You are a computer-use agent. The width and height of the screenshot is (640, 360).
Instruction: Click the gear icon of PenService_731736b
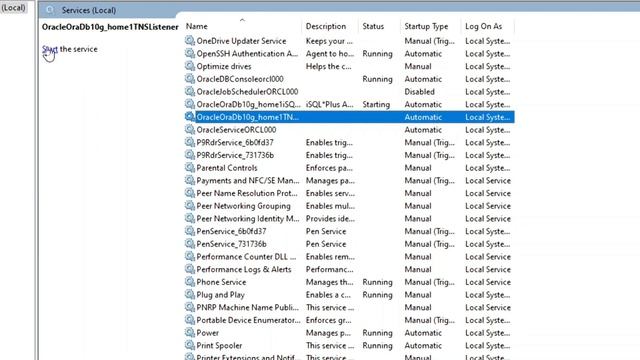coord(189,243)
